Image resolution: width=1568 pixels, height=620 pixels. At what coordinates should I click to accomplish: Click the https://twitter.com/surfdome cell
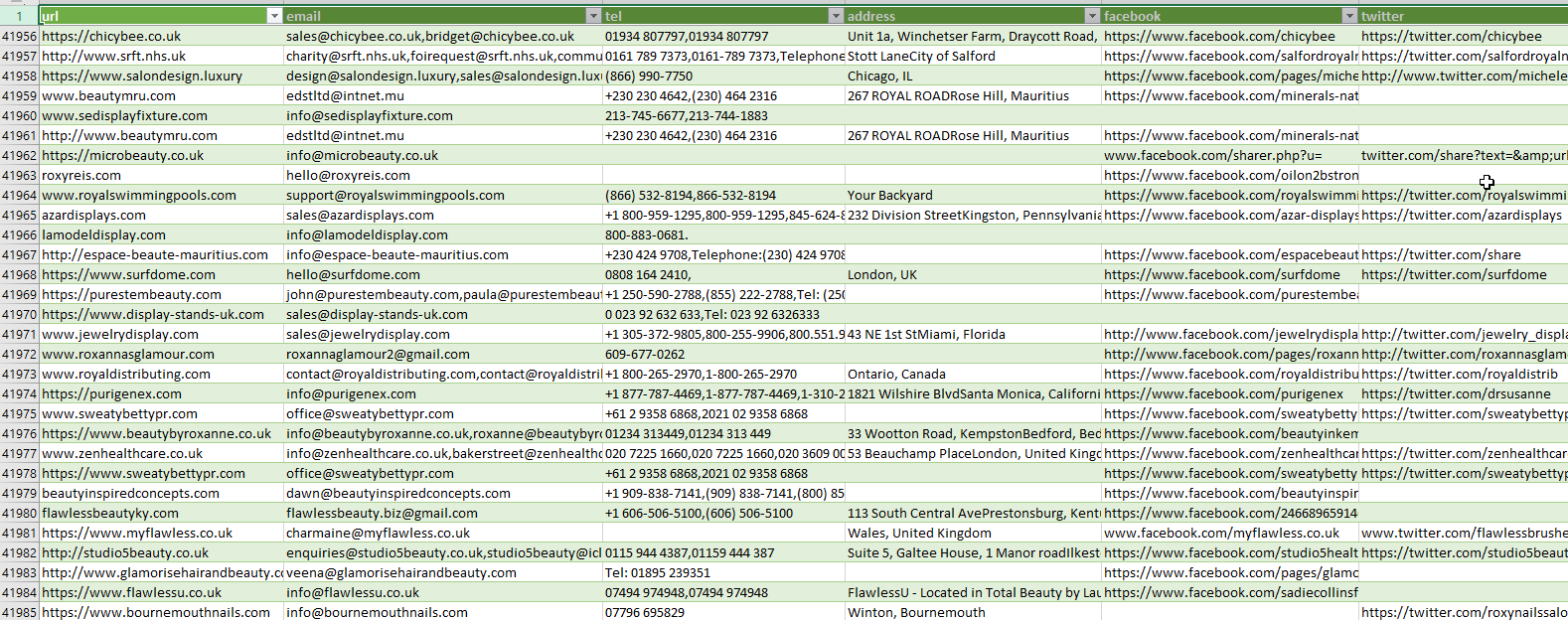[1464, 274]
